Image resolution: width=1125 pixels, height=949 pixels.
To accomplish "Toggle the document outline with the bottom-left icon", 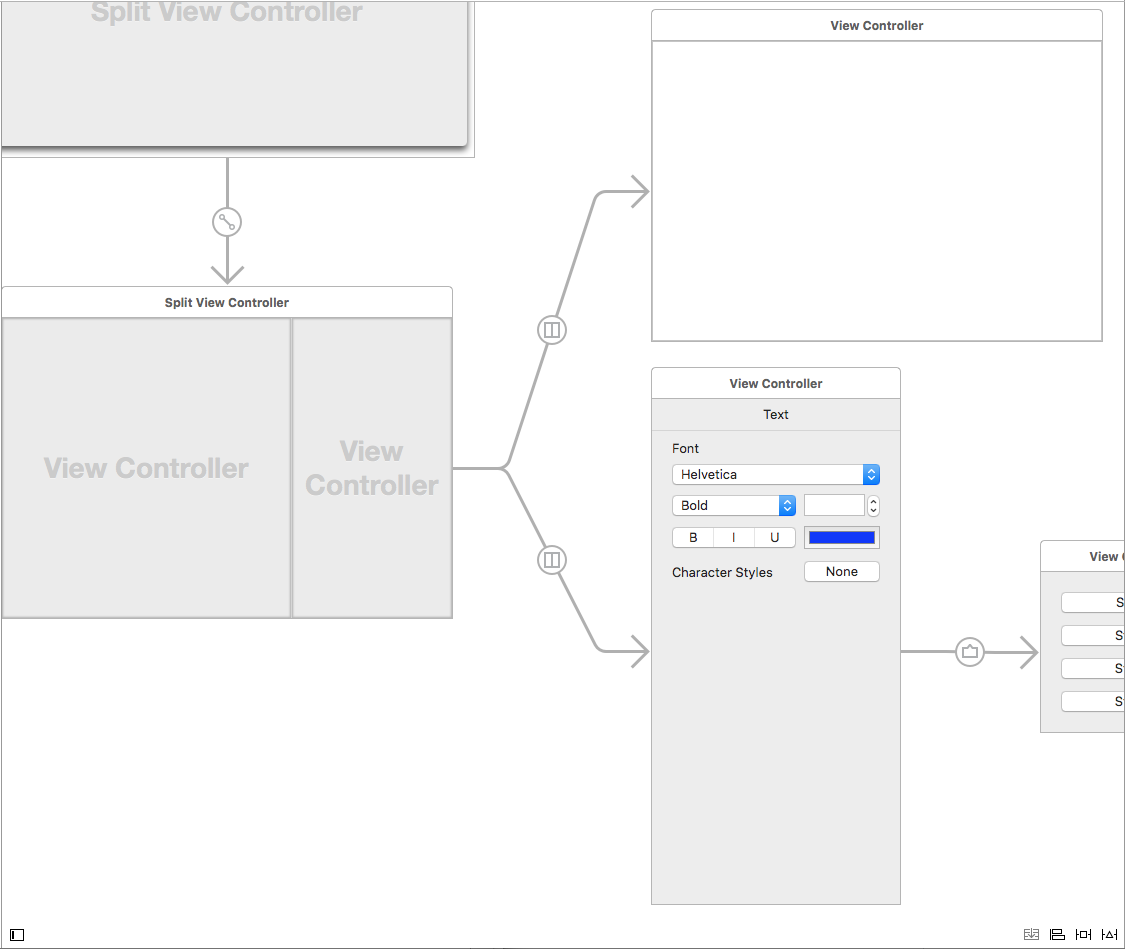I will [17, 934].
